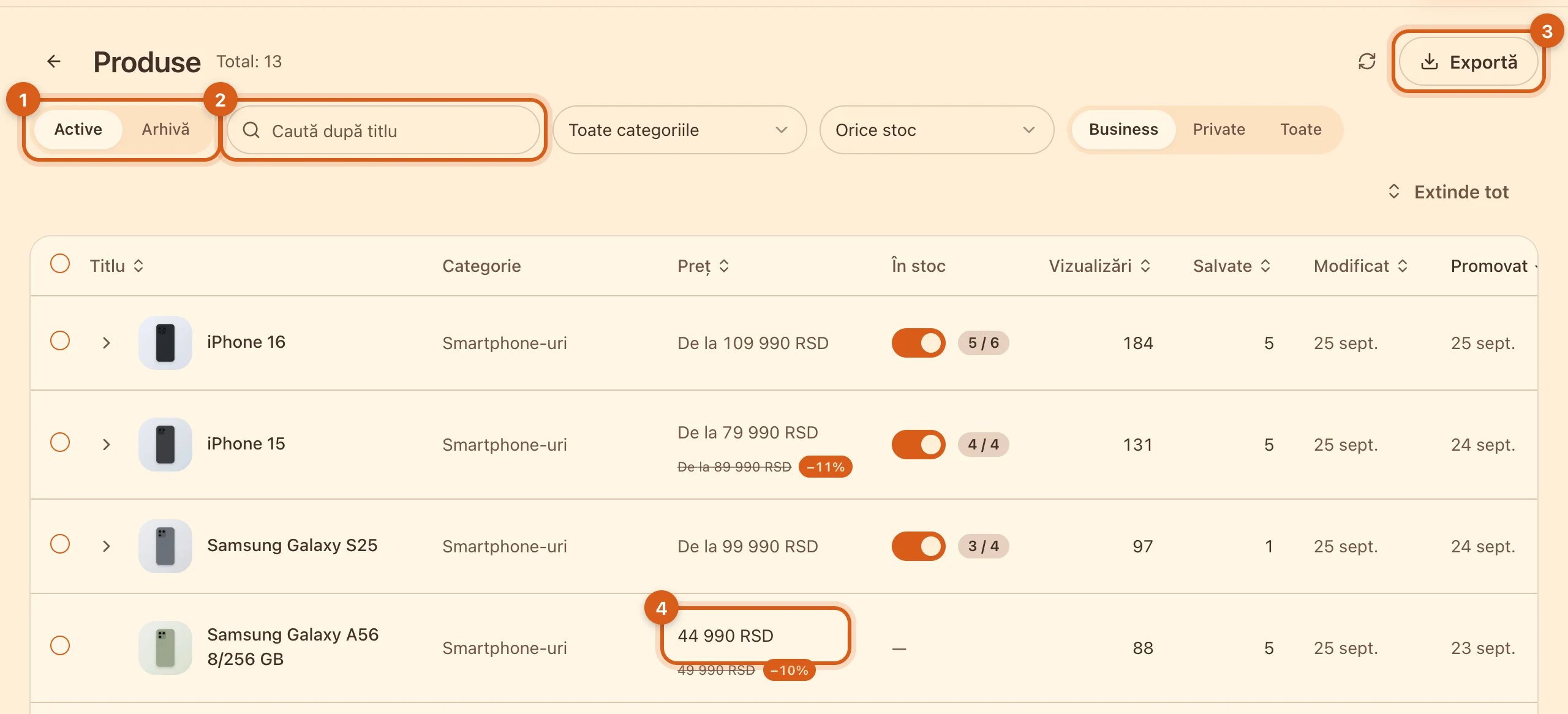Click the 5 / 6 stock badge
The width and height of the screenshot is (1568, 714).
[984, 343]
